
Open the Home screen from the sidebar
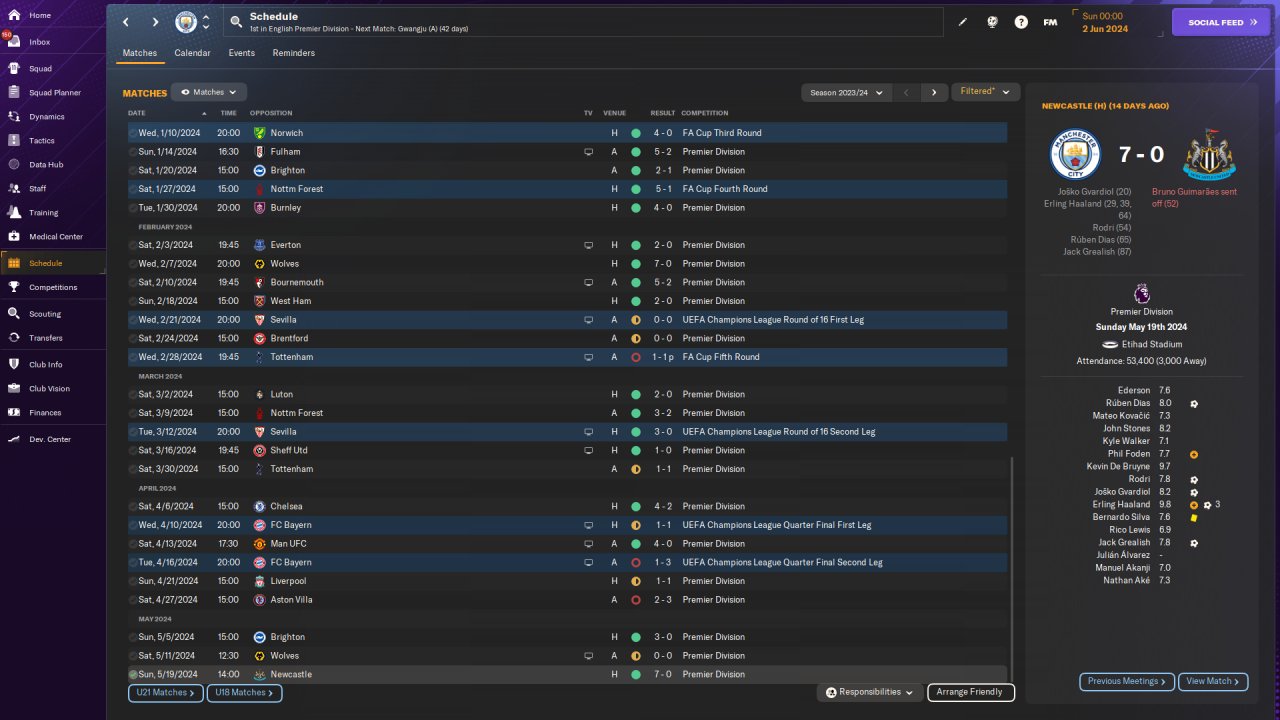tap(40, 15)
